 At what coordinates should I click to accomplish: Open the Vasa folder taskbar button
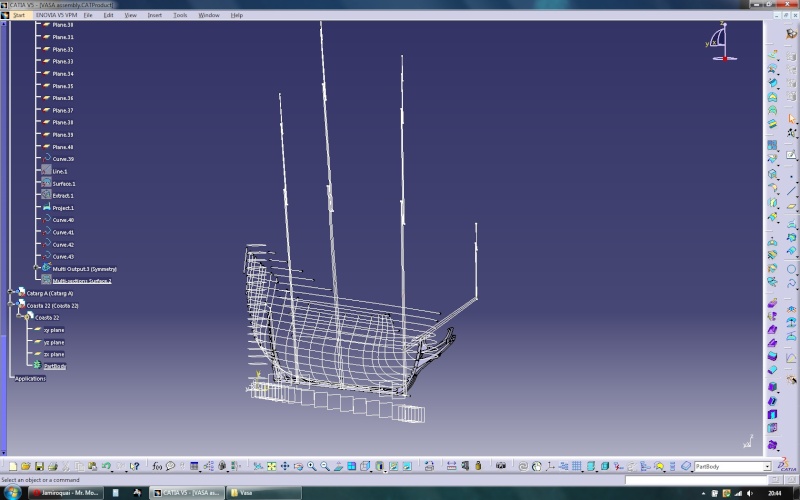point(263,493)
